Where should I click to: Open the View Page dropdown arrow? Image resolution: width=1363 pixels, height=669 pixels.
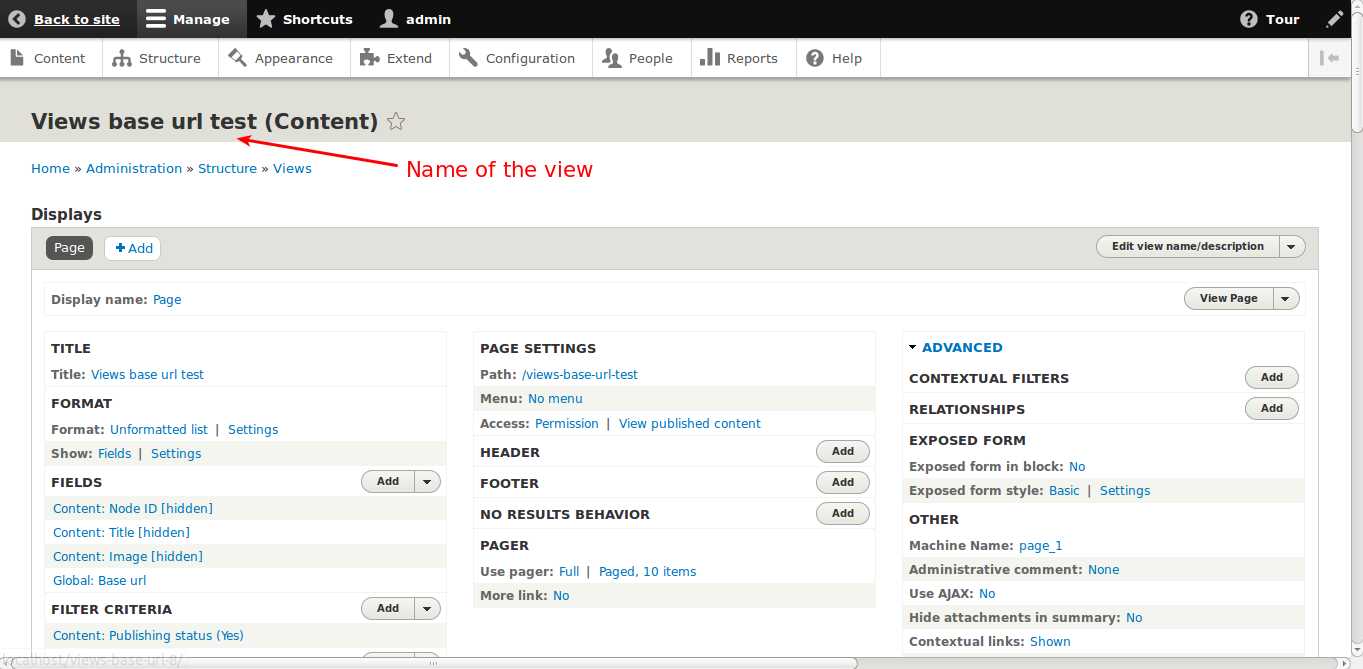[x=1286, y=298]
